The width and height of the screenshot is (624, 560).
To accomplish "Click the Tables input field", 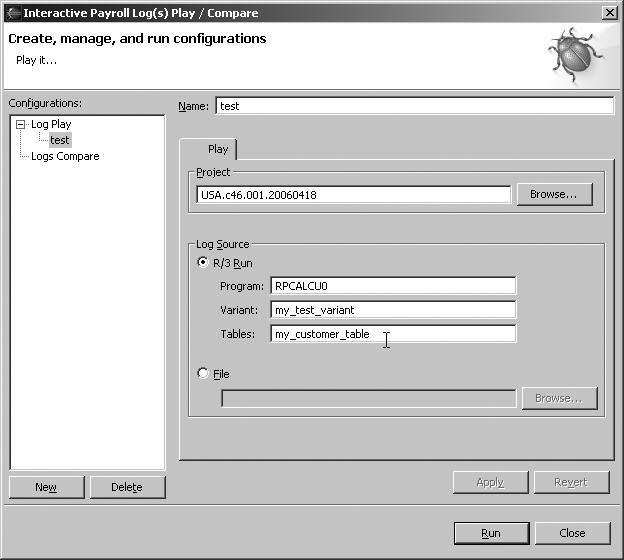I will pos(393,334).
